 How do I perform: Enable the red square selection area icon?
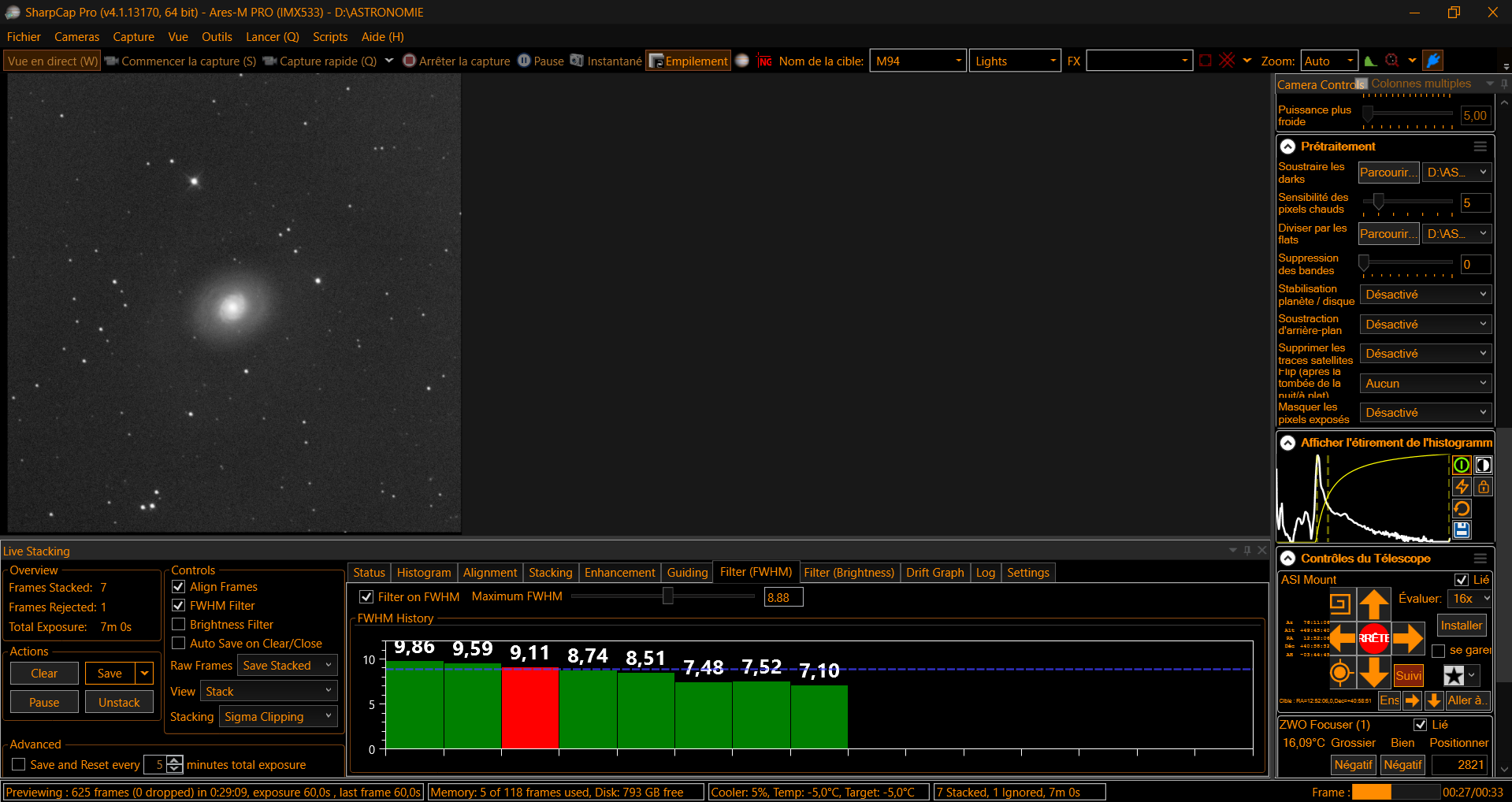[x=1206, y=61]
